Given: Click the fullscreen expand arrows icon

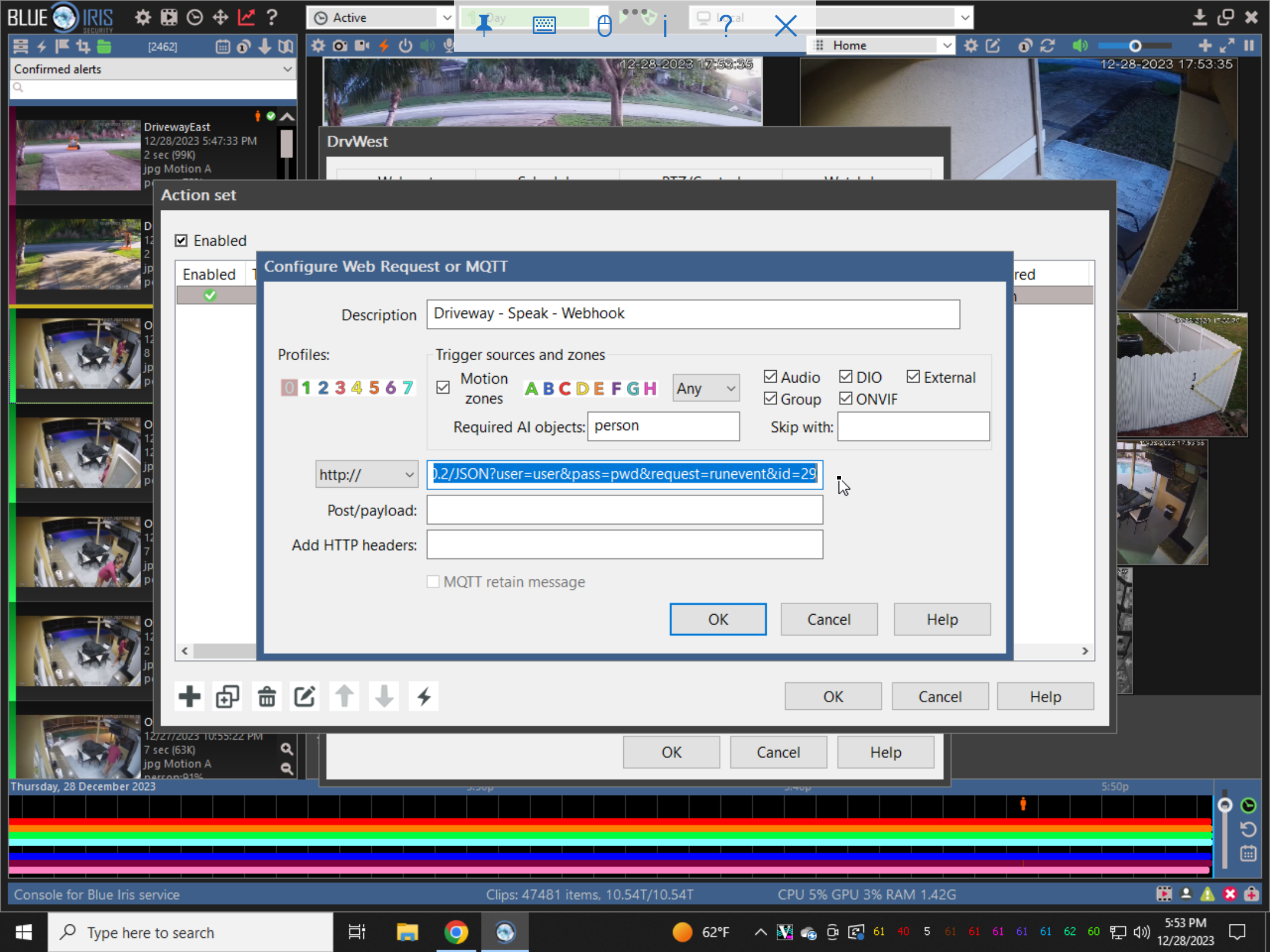Looking at the screenshot, I should point(1227,45).
